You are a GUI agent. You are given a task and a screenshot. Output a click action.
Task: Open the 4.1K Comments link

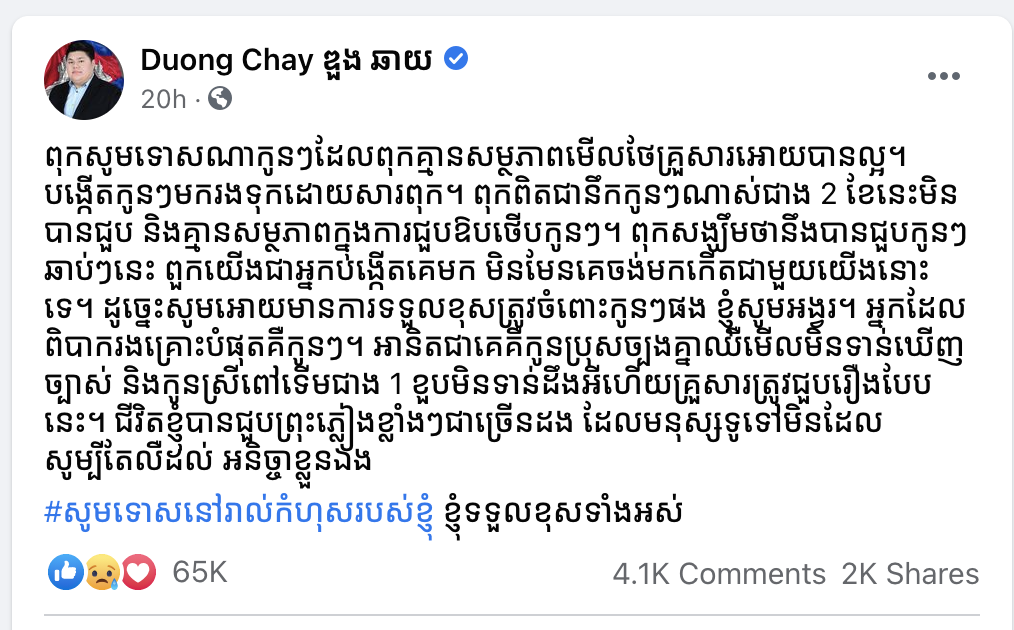[x=719, y=574]
